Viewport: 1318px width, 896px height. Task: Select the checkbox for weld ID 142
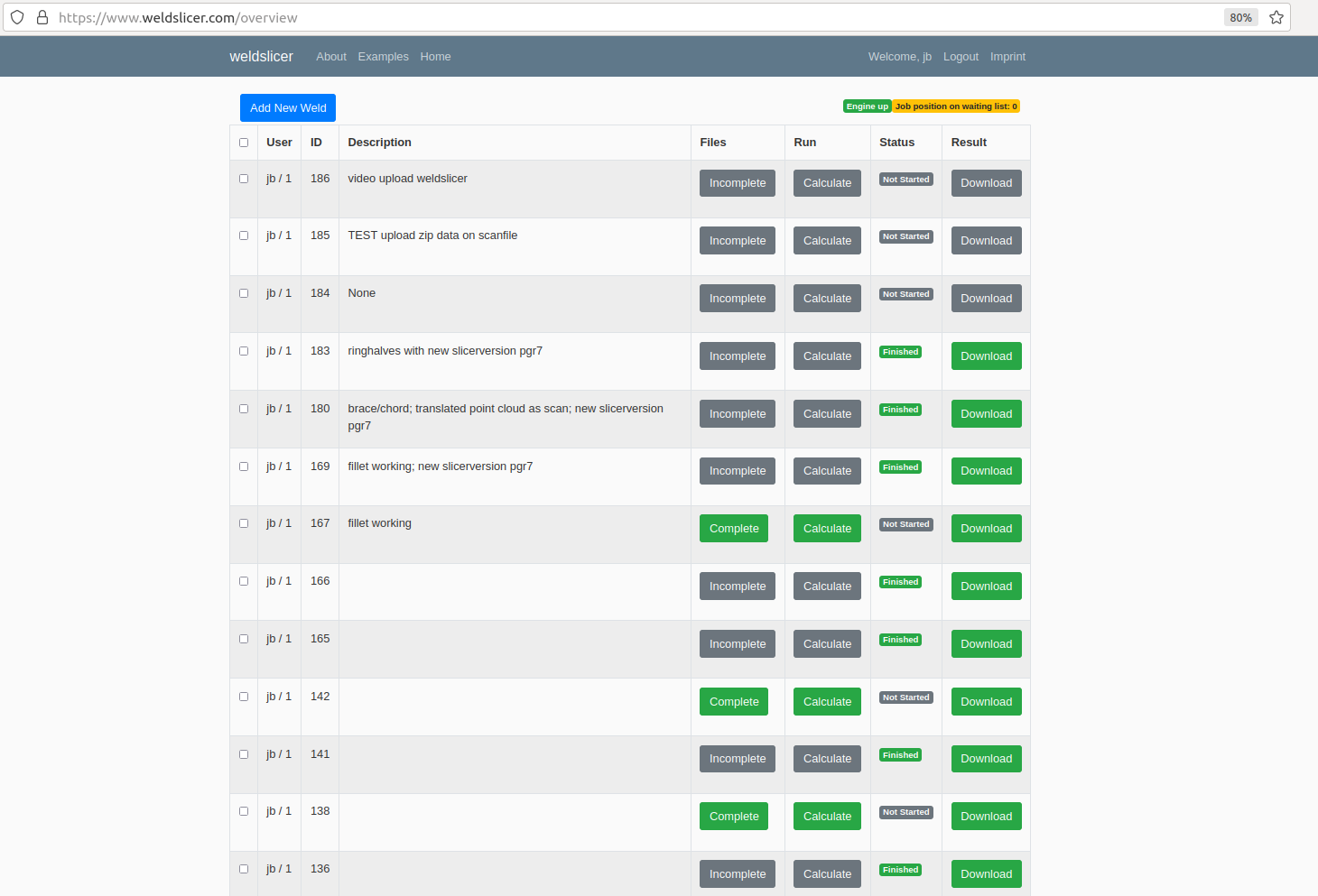coord(244,697)
